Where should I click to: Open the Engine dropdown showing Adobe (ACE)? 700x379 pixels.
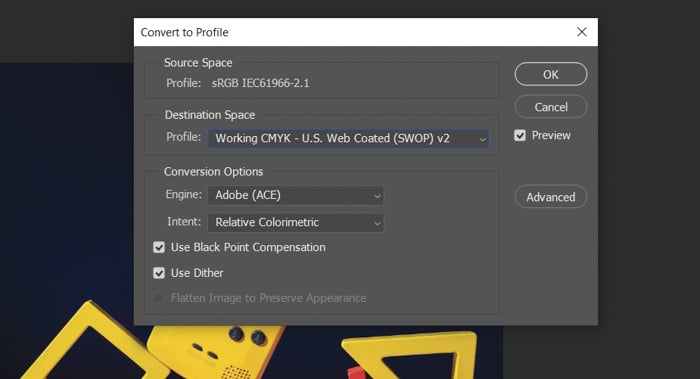pyautogui.click(x=295, y=195)
